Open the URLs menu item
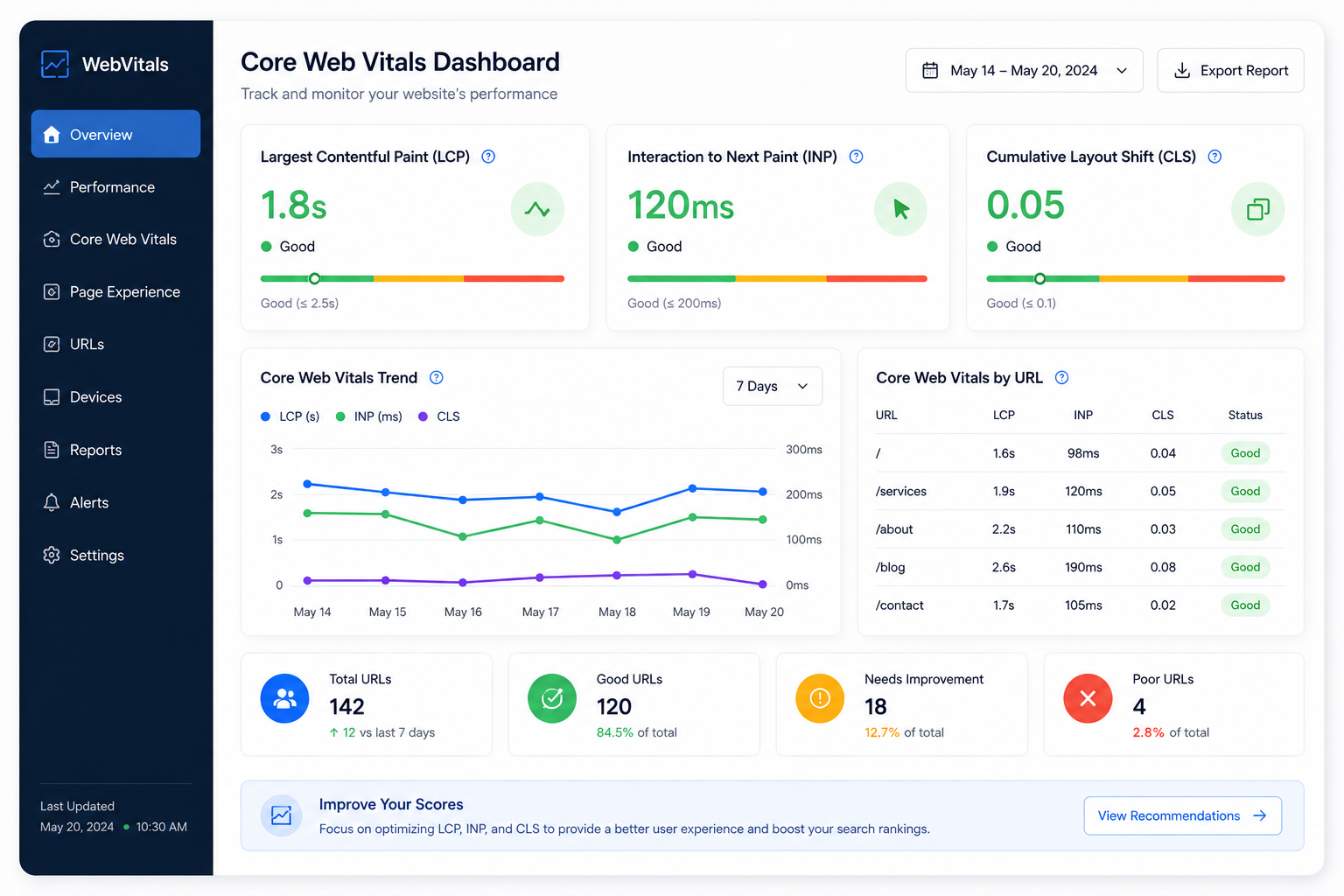 click(x=115, y=345)
